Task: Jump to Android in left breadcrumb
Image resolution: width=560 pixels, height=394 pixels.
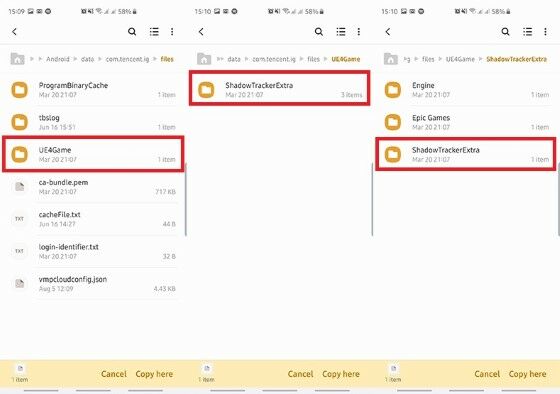Action: [x=58, y=59]
